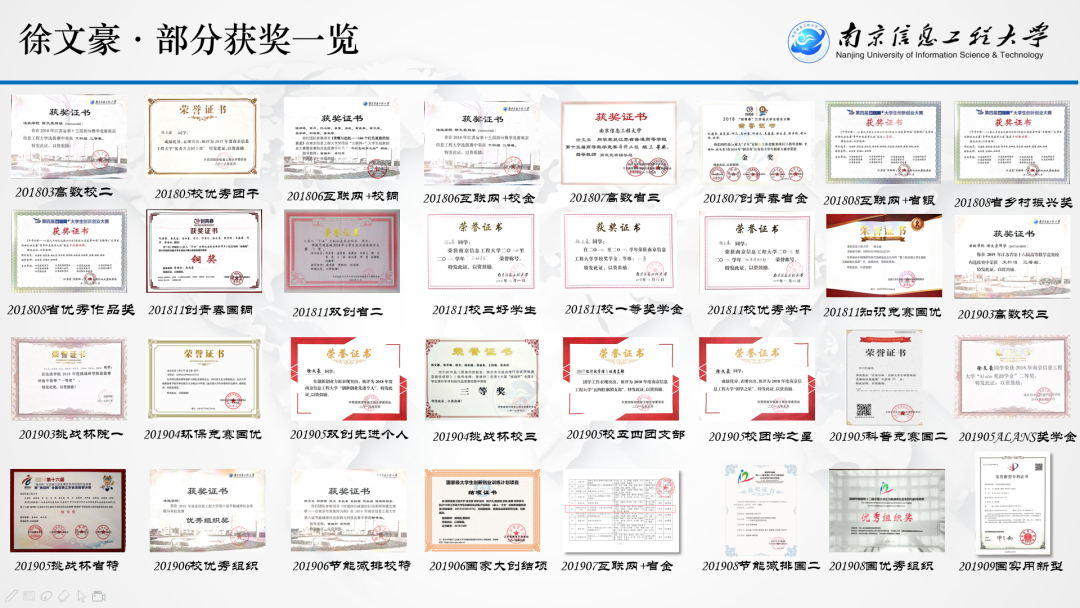
Task: Click the video recording camera icon
Action: click(98, 596)
